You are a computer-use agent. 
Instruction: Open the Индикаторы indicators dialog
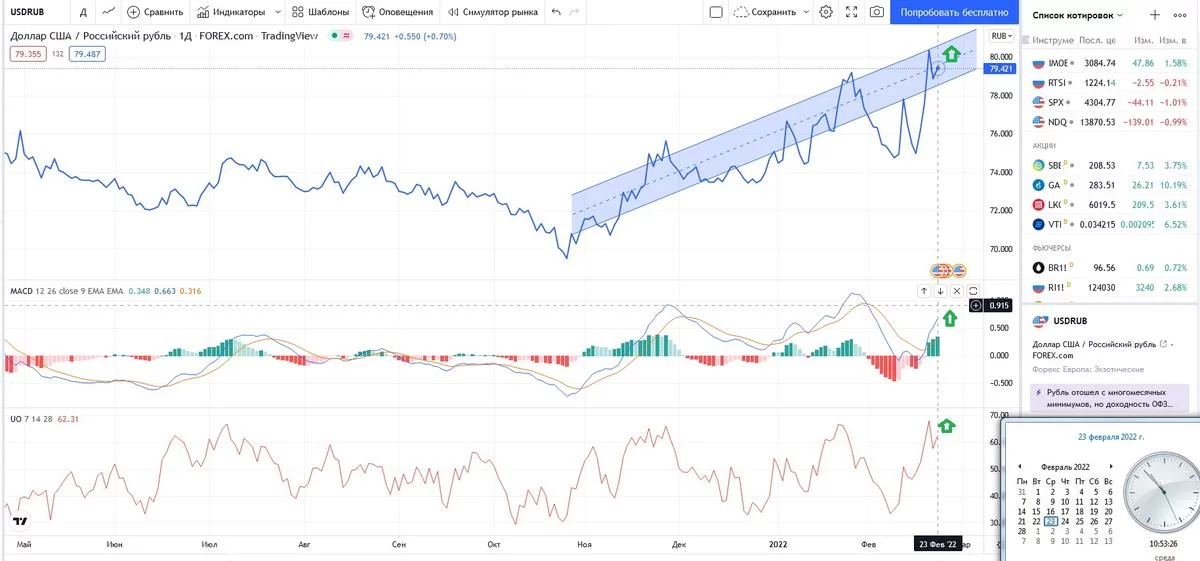click(231, 12)
